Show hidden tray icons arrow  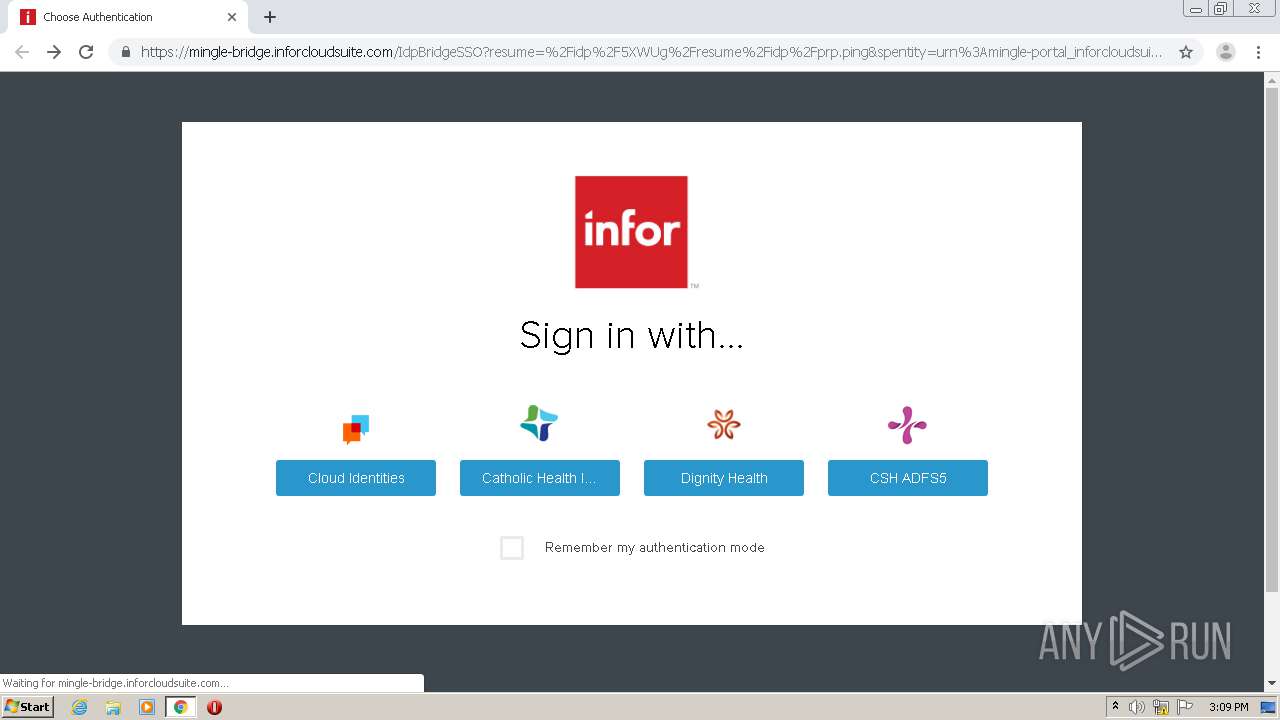click(1116, 707)
